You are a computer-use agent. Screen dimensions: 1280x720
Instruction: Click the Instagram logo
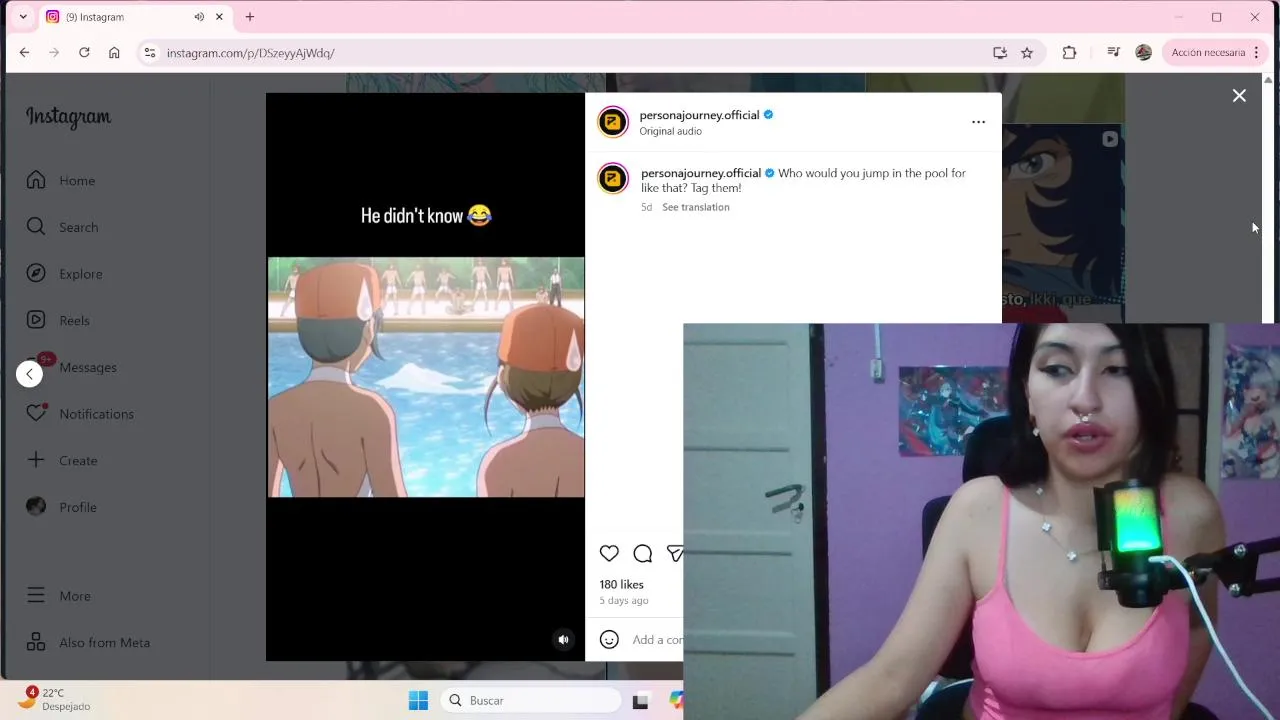click(68, 117)
